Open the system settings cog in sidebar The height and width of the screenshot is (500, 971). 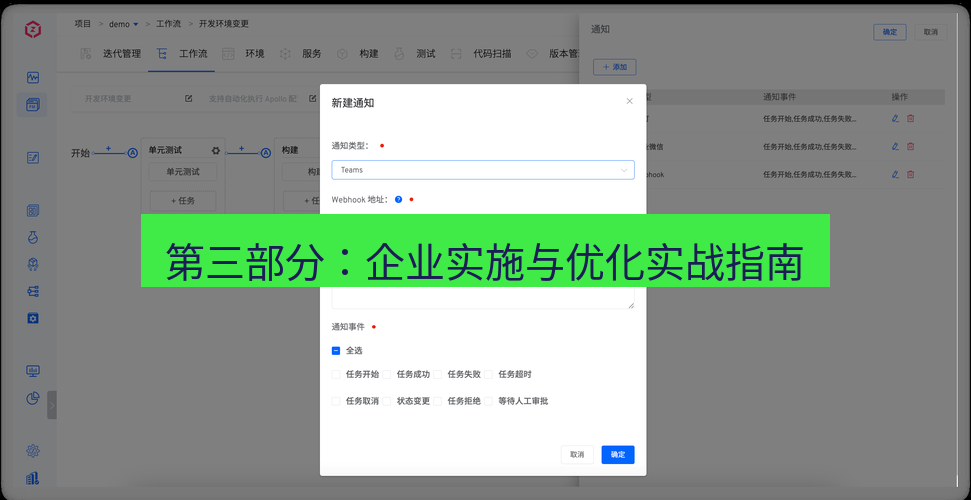point(33,451)
